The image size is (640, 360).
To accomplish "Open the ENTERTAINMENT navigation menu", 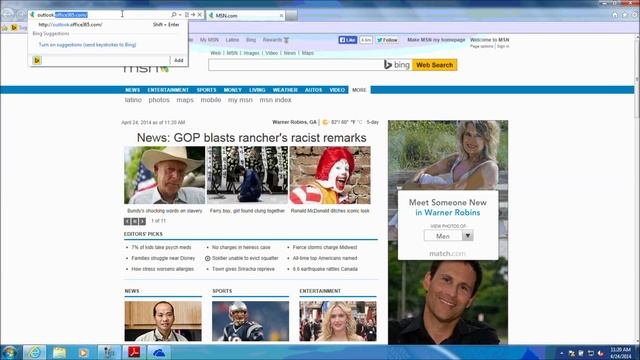I will pyautogui.click(x=168, y=90).
